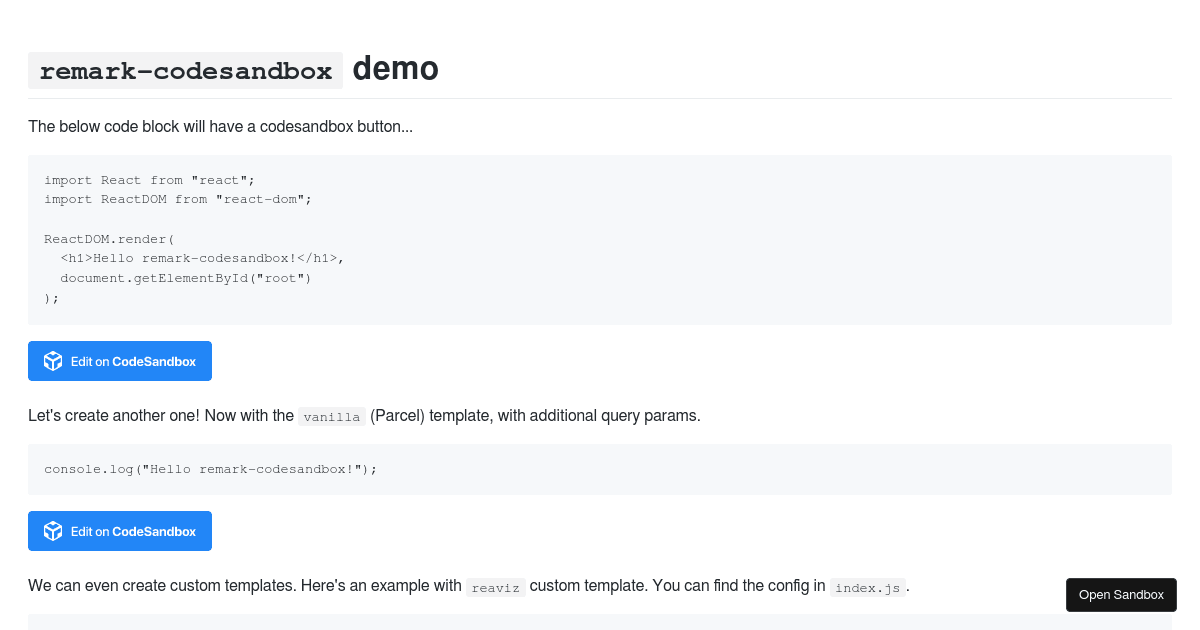Select the inline "reaviz" code tag

(x=495, y=587)
